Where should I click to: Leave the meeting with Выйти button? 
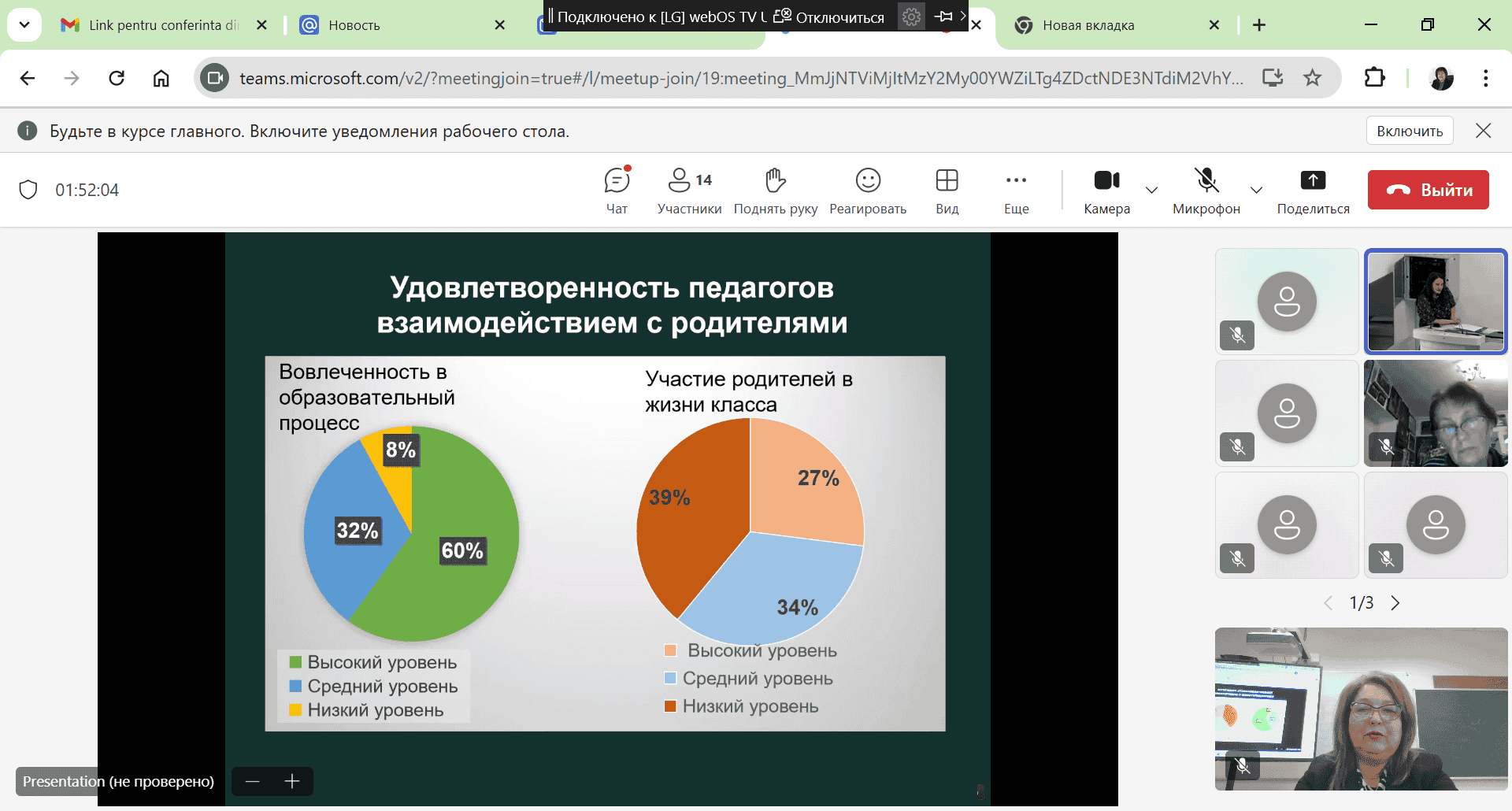pos(1428,190)
